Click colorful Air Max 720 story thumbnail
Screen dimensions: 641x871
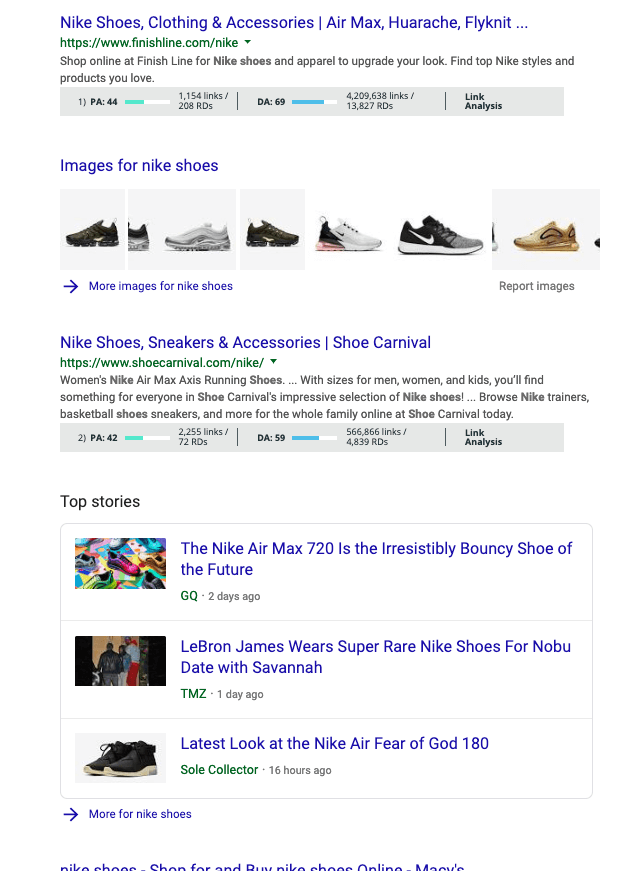click(x=121, y=563)
